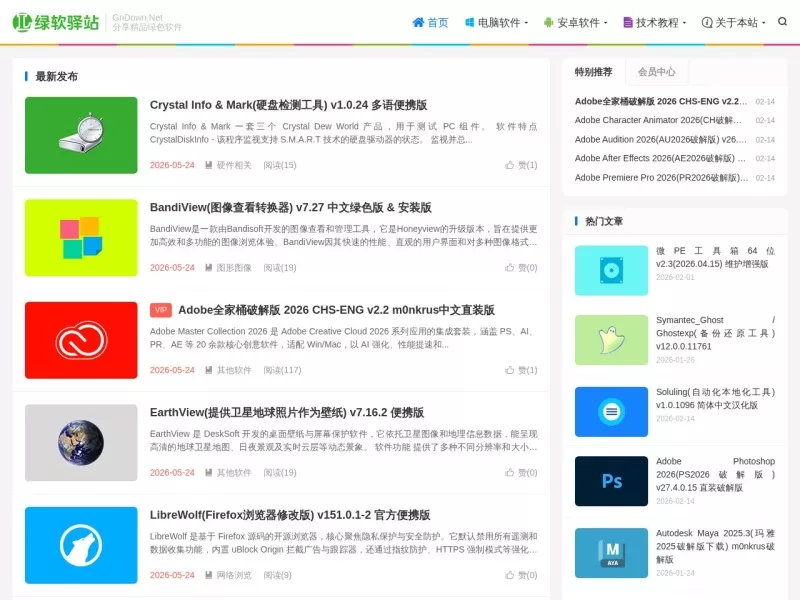Click the Android icon beside 安卓软件
This screenshot has width=800, height=600.
548,22
